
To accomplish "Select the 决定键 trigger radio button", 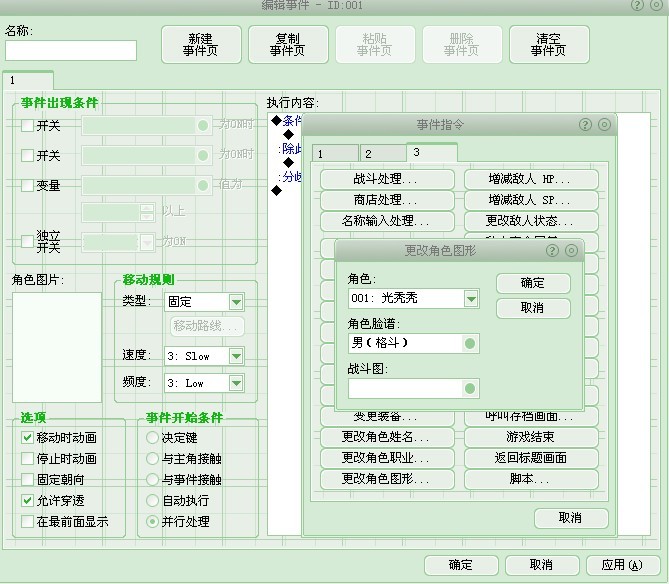I will (x=152, y=438).
